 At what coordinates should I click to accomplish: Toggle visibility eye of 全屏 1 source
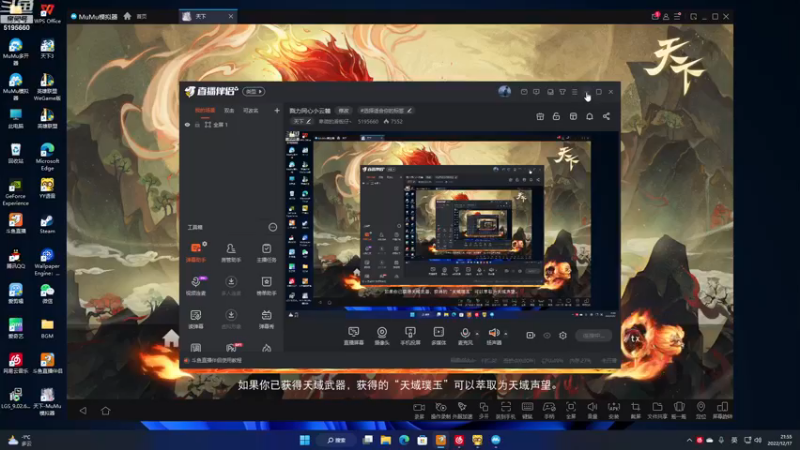187,124
